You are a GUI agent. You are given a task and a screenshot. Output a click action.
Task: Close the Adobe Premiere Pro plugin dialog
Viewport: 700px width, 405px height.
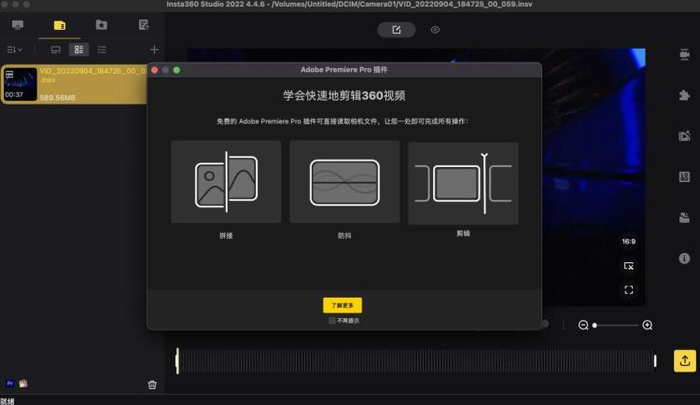pos(154,70)
